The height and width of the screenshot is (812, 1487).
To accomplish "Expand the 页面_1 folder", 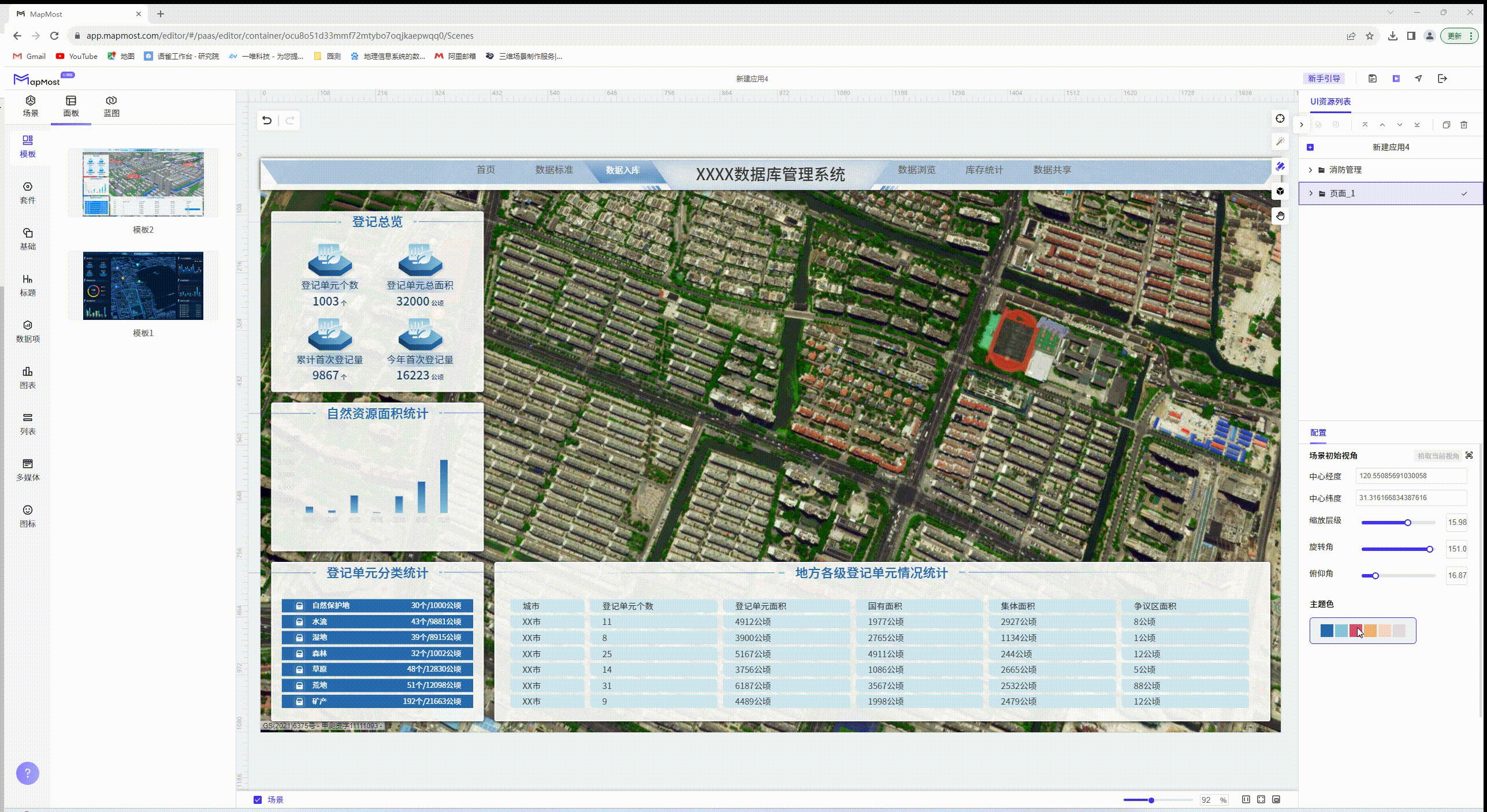I will pyautogui.click(x=1311, y=193).
